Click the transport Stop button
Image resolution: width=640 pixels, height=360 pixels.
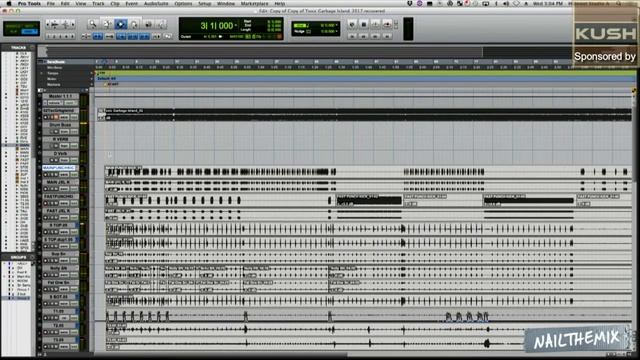(x=364, y=24)
